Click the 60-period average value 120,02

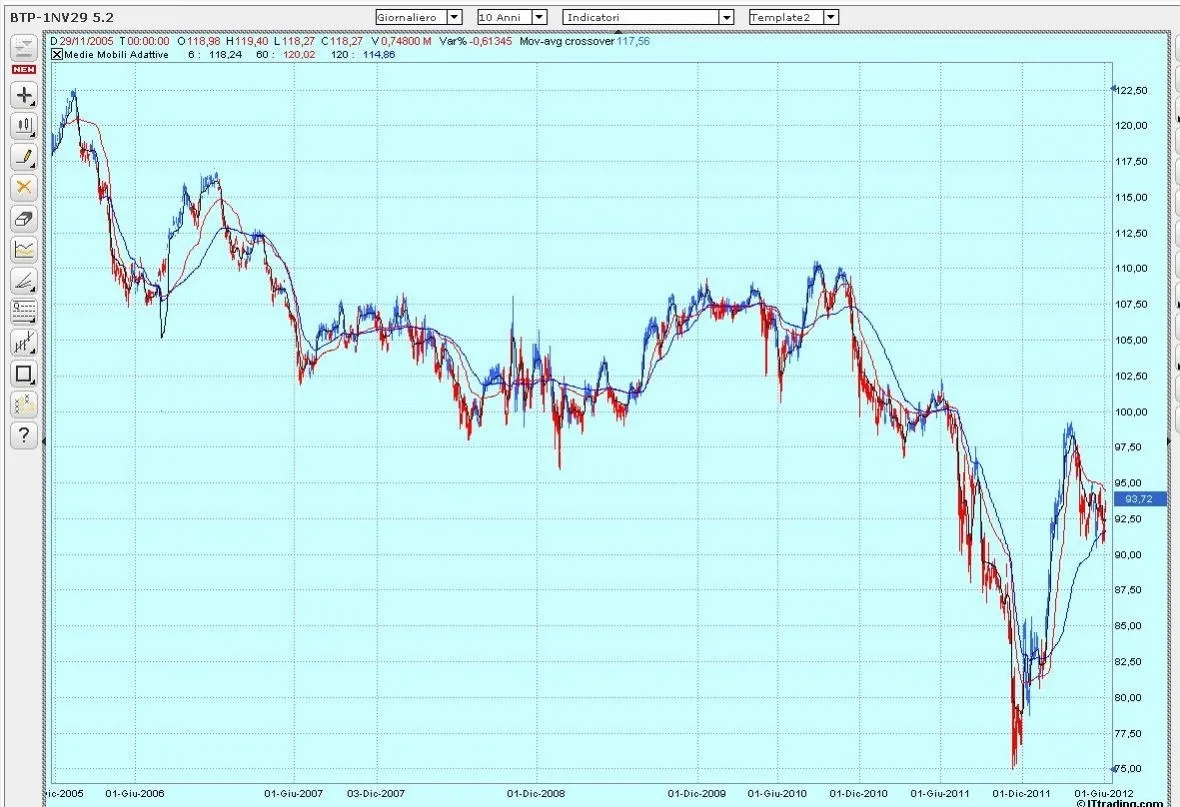pos(300,54)
